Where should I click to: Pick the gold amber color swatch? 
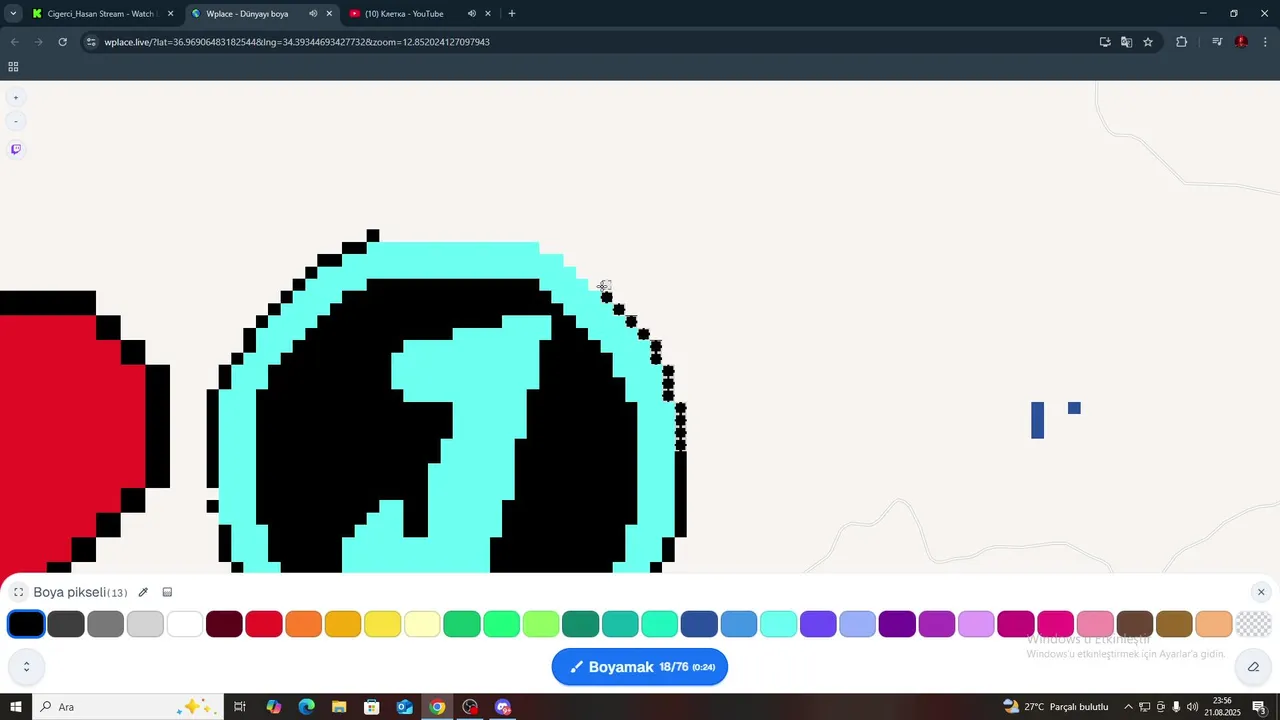tap(343, 624)
